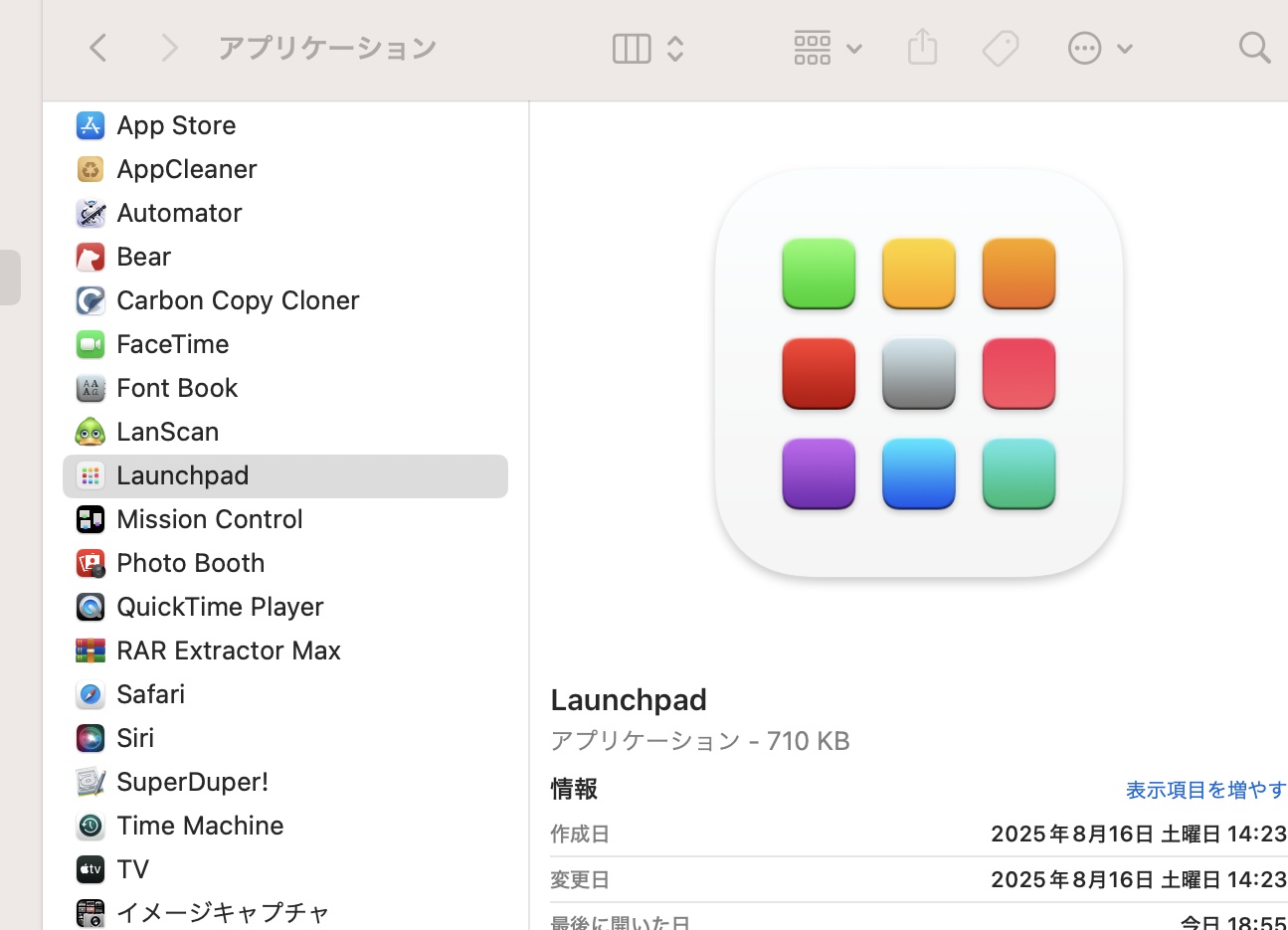1288x930 pixels.
Task: Open Finder search magnifier
Action: coord(1254,48)
